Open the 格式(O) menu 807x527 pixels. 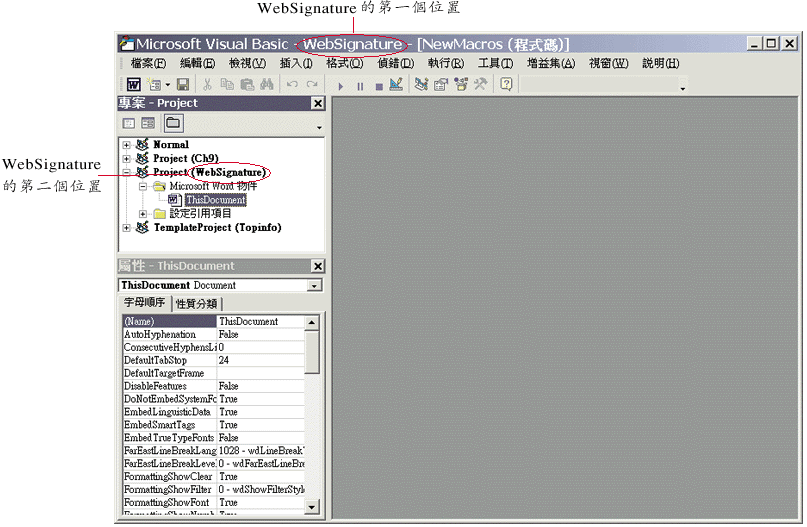pos(345,63)
